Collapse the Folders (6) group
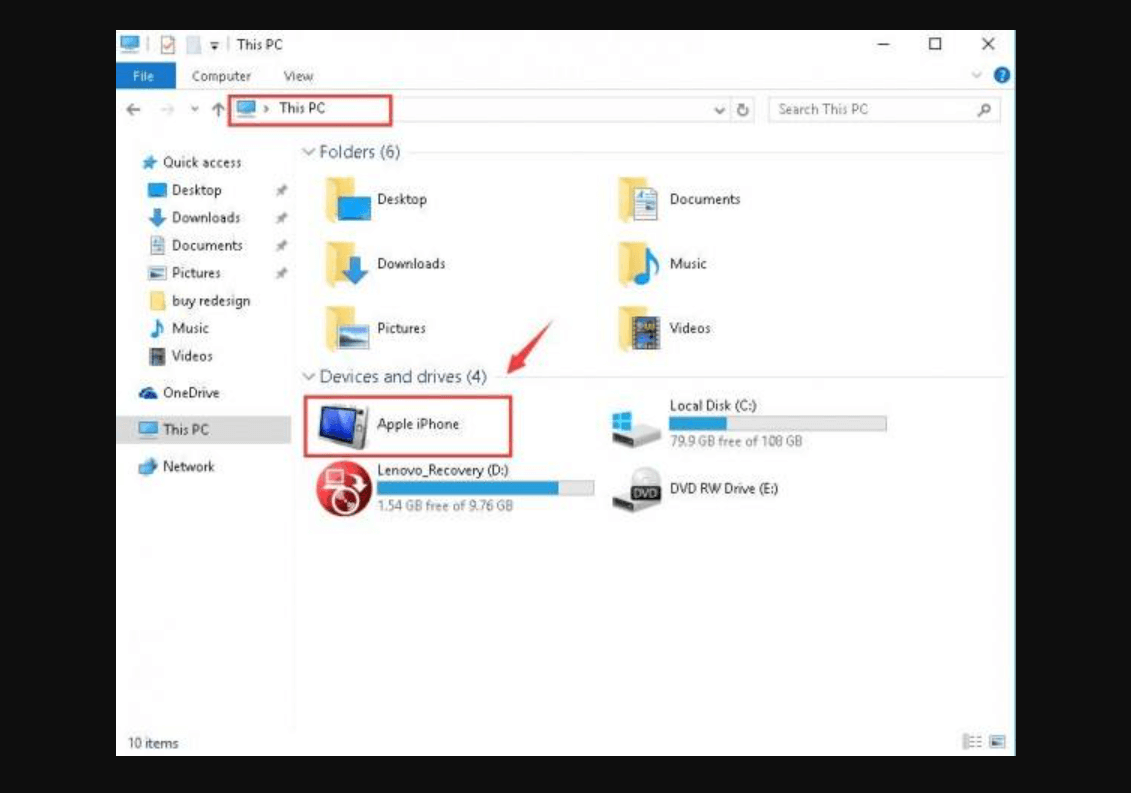 (309, 152)
